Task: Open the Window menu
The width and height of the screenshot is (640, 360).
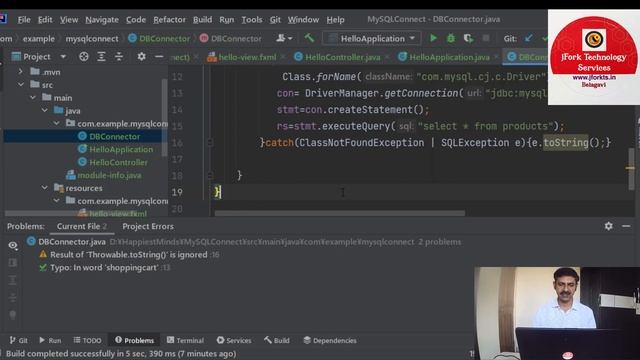Action: pos(303,20)
